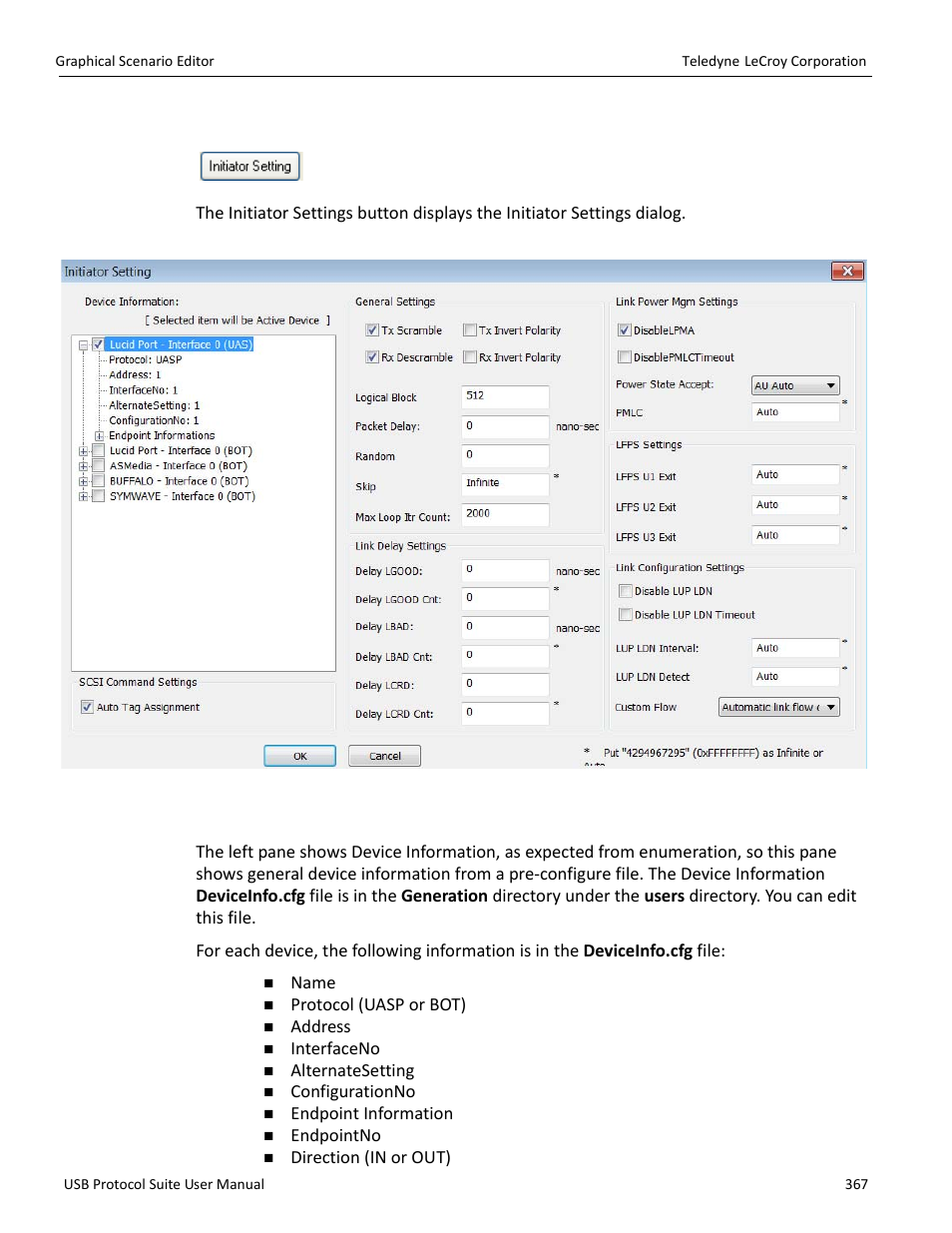Expand the Endpoint Informations node
The height and width of the screenshot is (1233, 952).
pyautogui.click(x=100, y=436)
